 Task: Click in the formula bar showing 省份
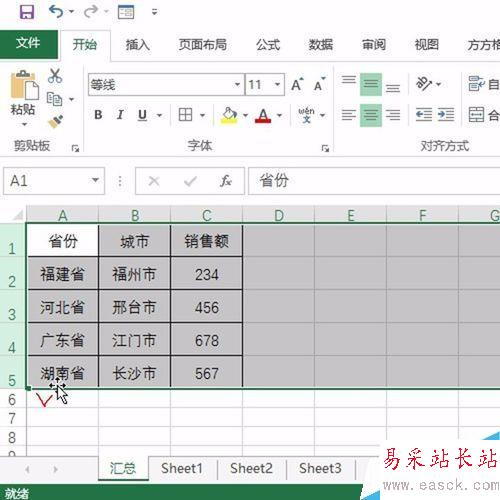[374, 181]
